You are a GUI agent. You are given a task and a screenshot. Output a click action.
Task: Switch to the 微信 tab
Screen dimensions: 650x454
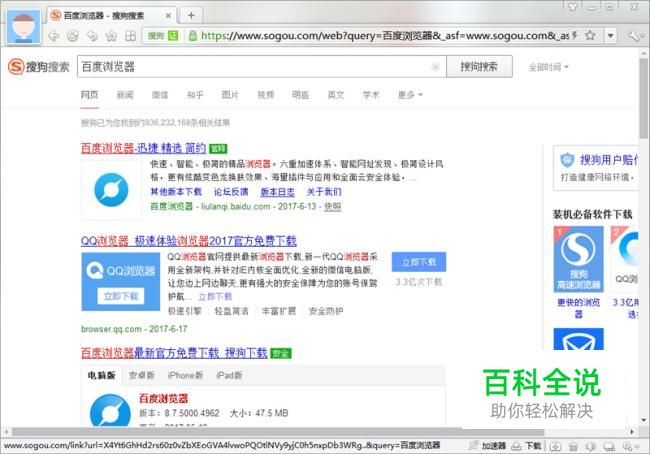pyautogui.click(x=160, y=95)
